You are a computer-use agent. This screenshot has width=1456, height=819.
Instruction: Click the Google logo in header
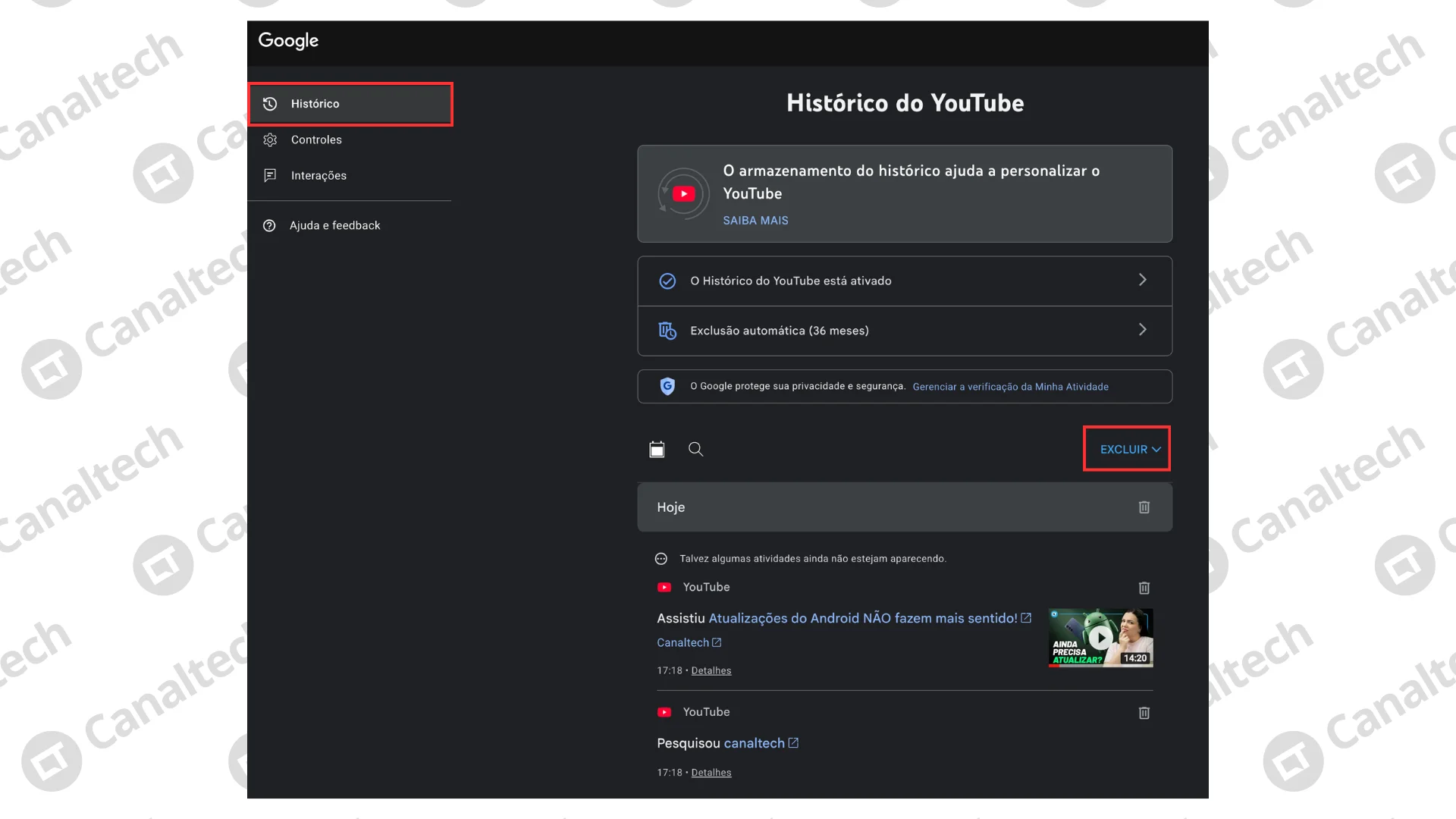click(x=288, y=41)
